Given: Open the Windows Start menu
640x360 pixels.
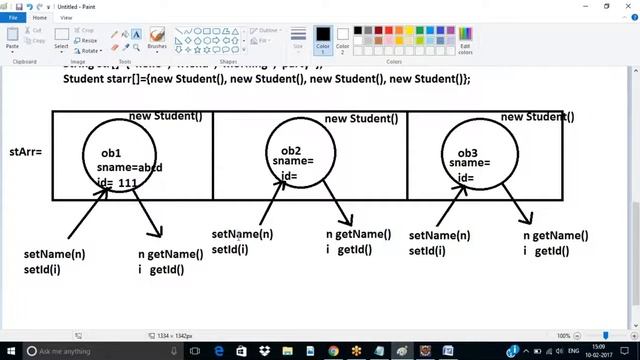Looking at the screenshot, I should tap(11, 351).
